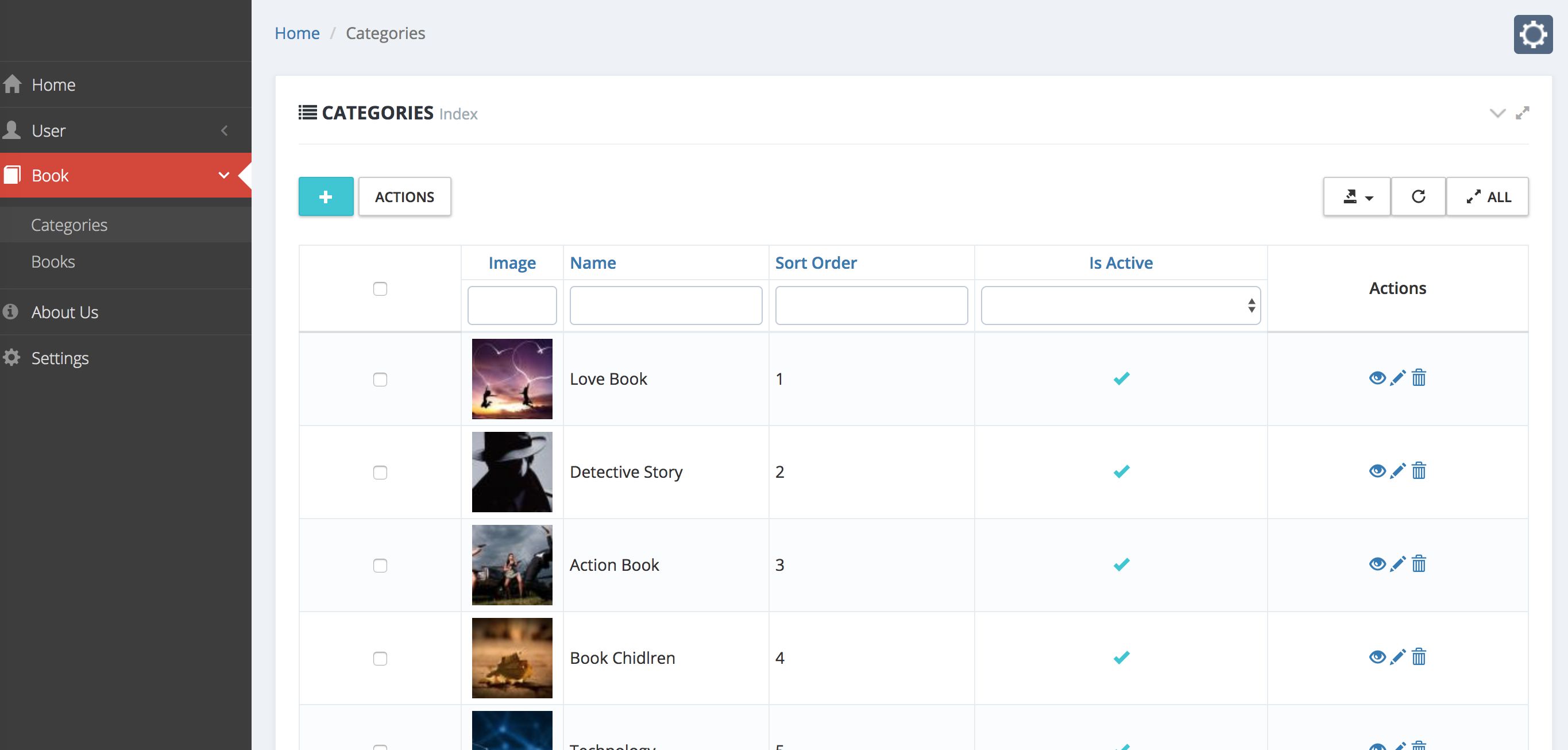Click the add new category plus button

pos(326,196)
